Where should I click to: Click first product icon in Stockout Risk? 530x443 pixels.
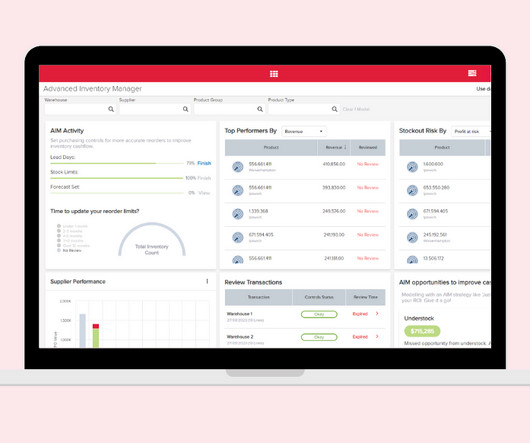tap(412, 167)
